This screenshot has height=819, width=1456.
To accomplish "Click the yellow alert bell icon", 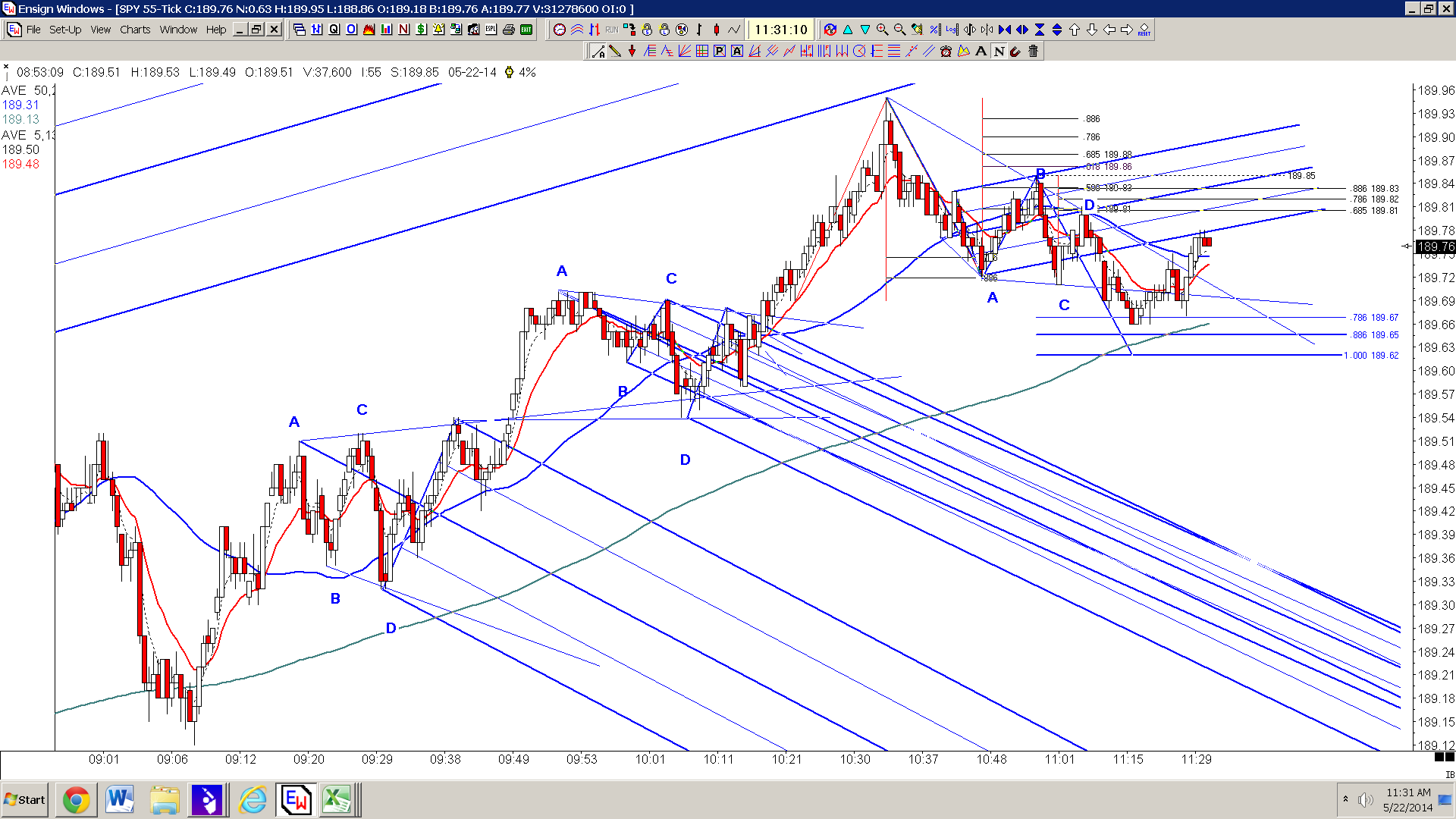I will point(438,30).
